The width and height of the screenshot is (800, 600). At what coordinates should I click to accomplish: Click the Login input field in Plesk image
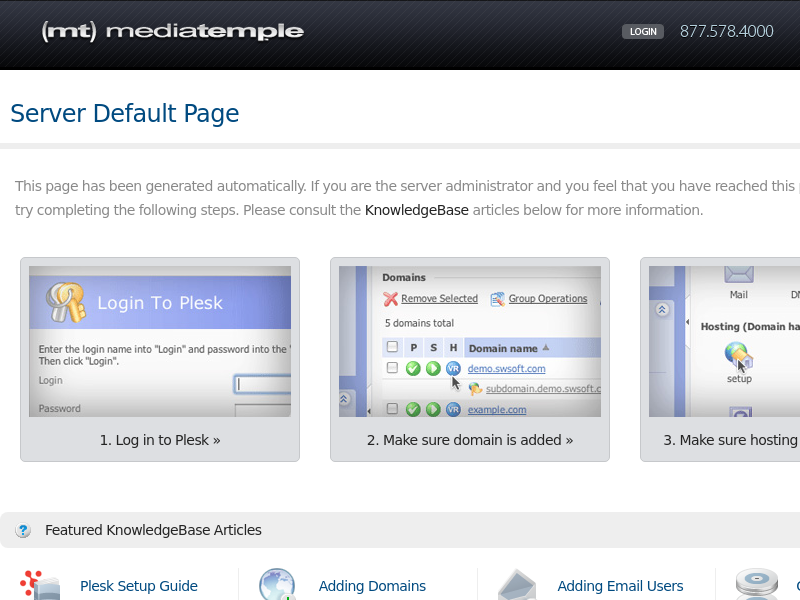[x=263, y=384]
